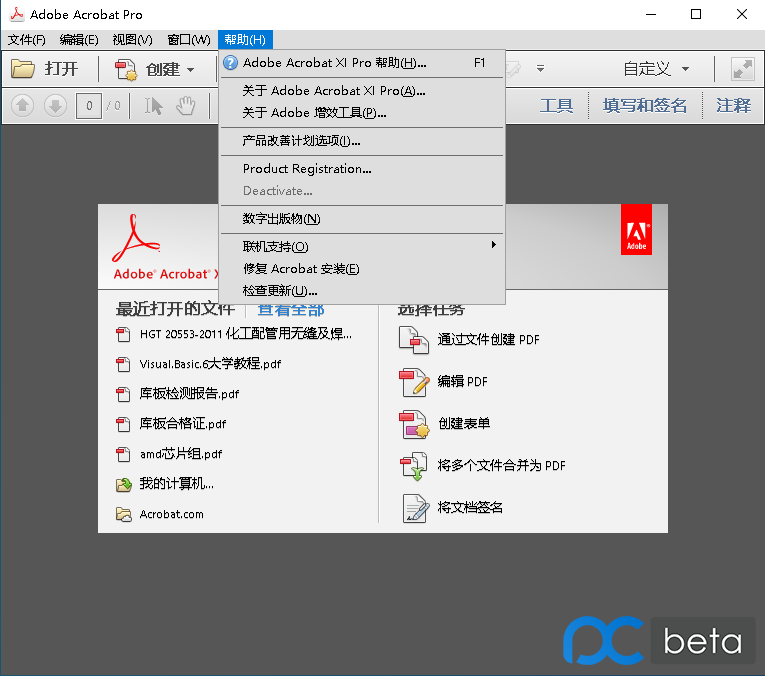Open Visual.Basic.6大学教程.pdf

(210, 364)
